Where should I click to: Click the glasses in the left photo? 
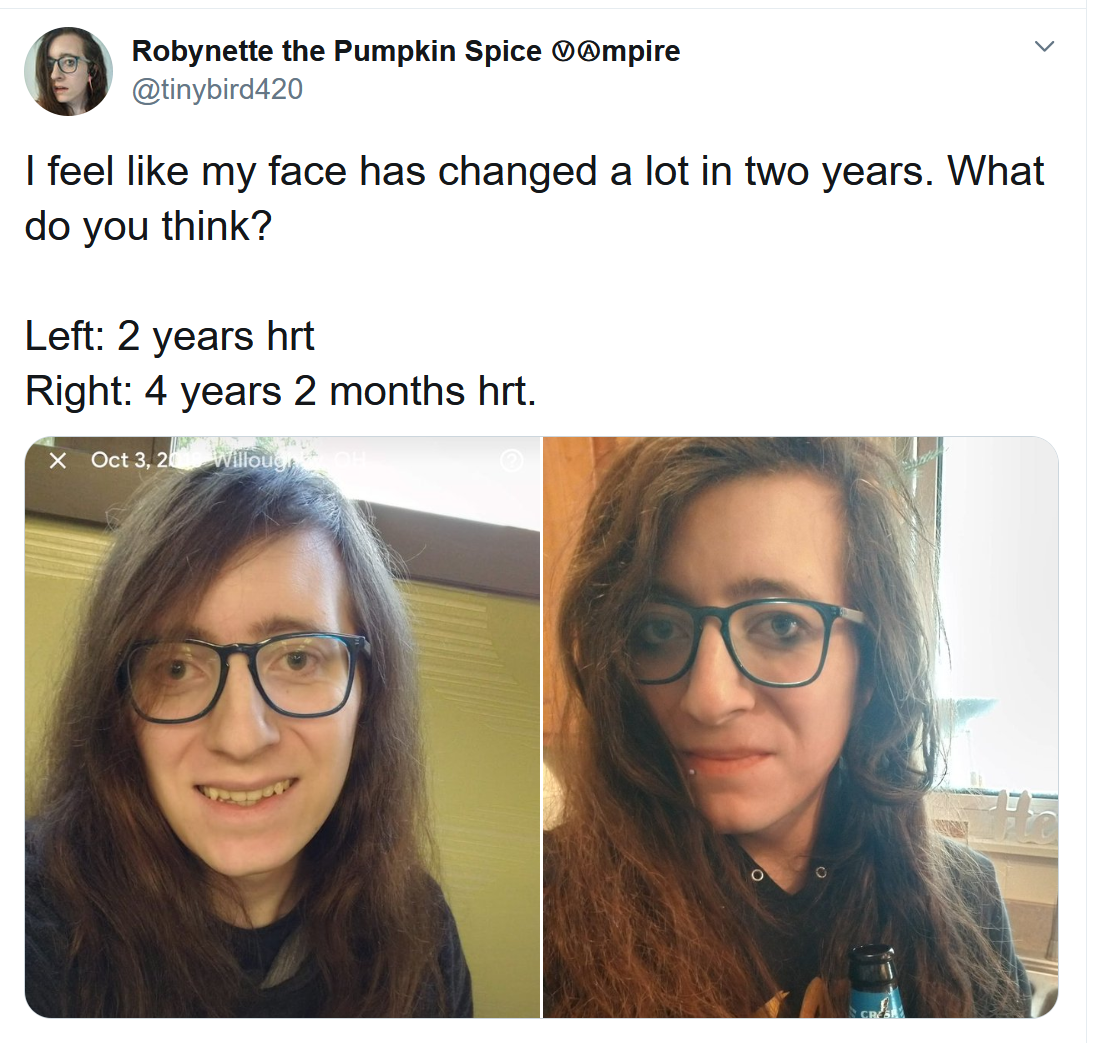(245, 676)
